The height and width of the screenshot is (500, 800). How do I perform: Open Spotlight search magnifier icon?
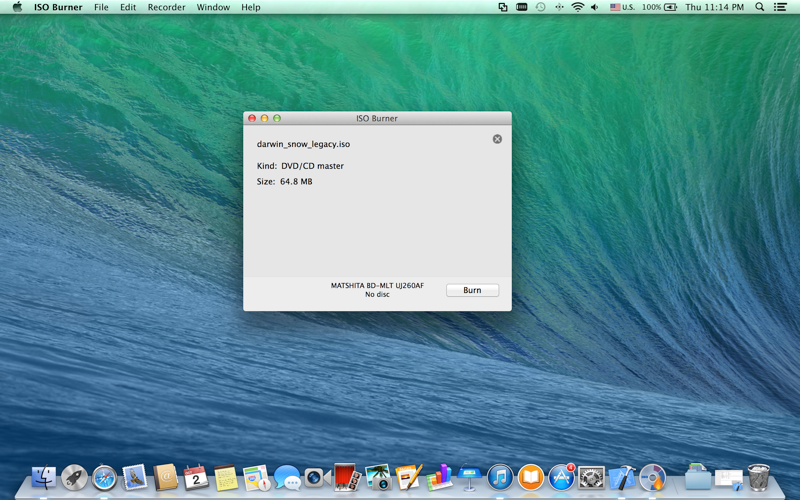point(760,7)
